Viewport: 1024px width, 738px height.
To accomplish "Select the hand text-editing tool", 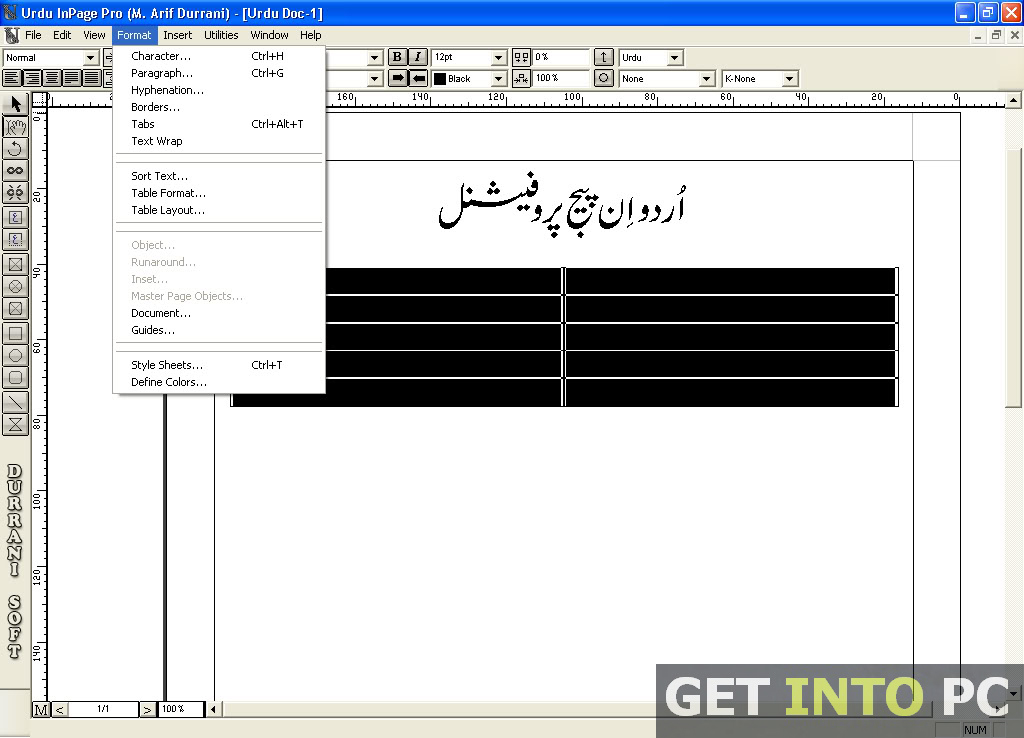I will tap(16, 127).
